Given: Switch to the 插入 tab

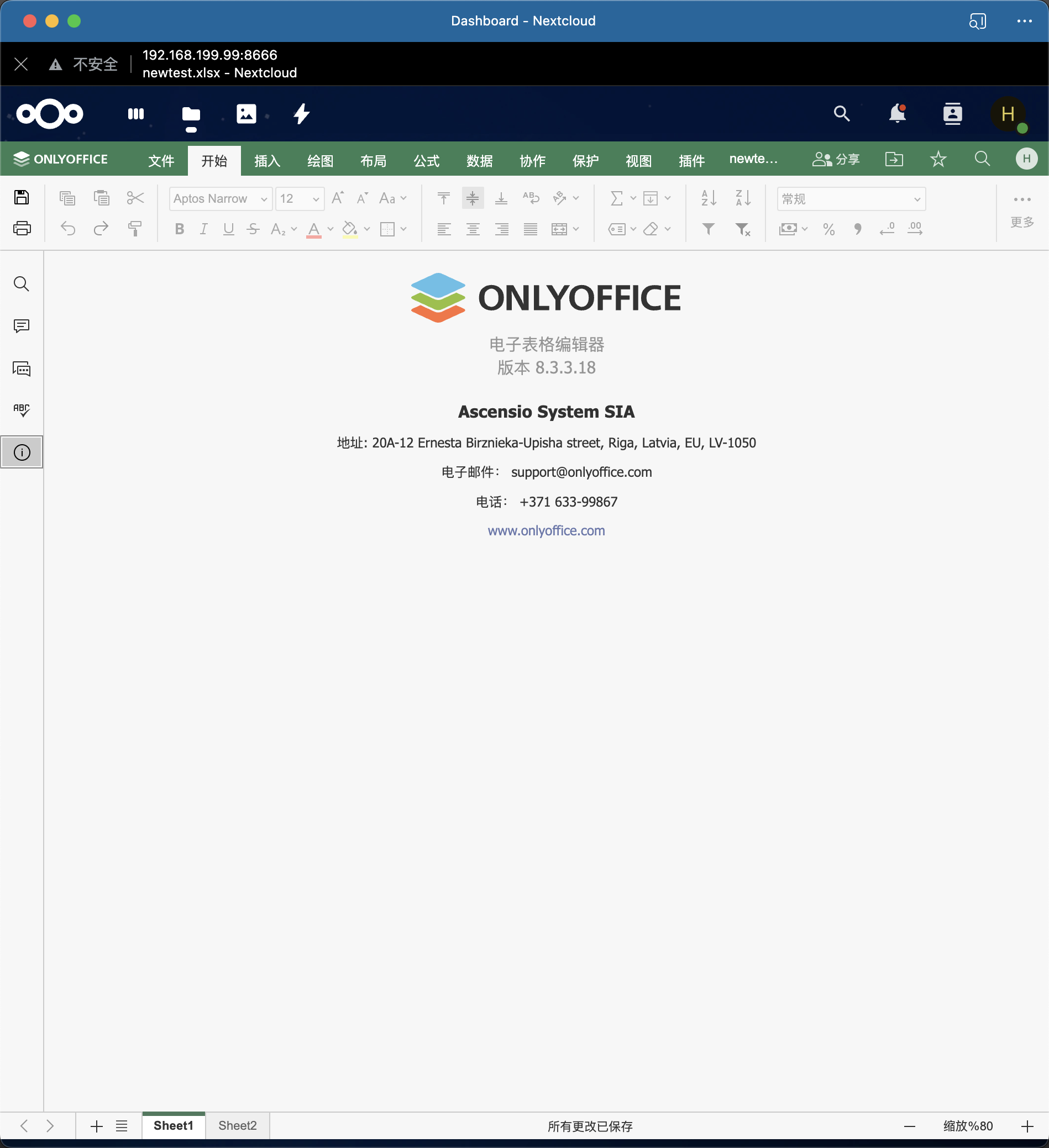Looking at the screenshot, I should tap(268, 161).
